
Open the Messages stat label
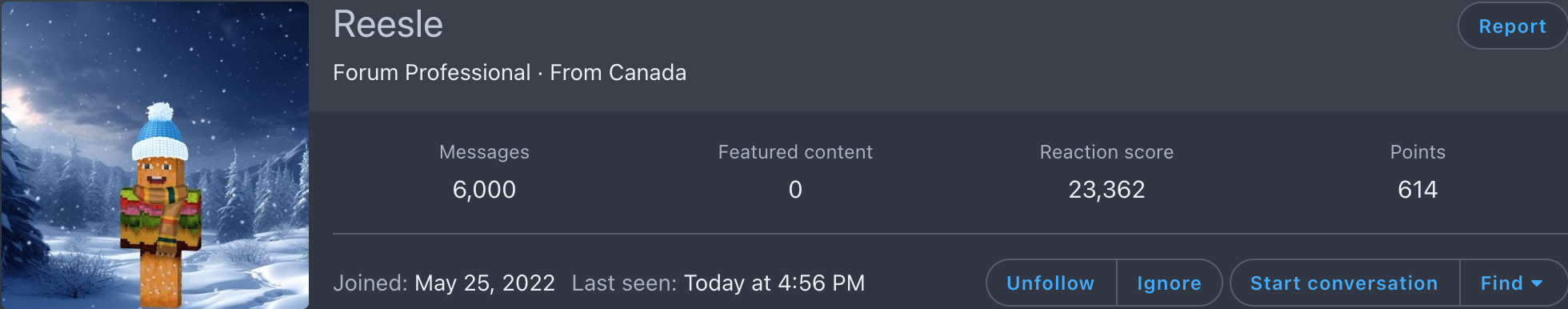tap(484, 152)
